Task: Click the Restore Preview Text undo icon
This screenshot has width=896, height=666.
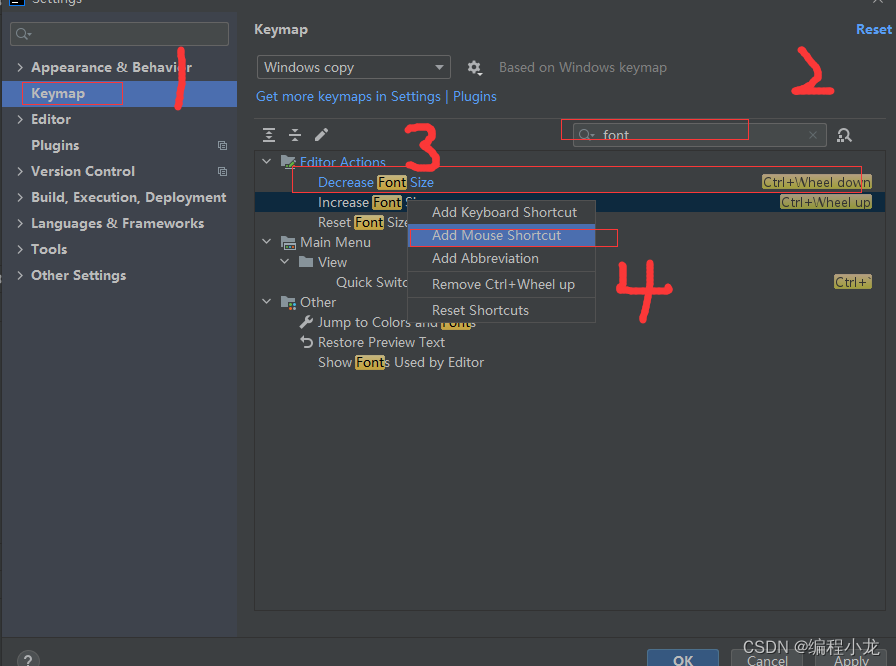Action: [306, 342]
